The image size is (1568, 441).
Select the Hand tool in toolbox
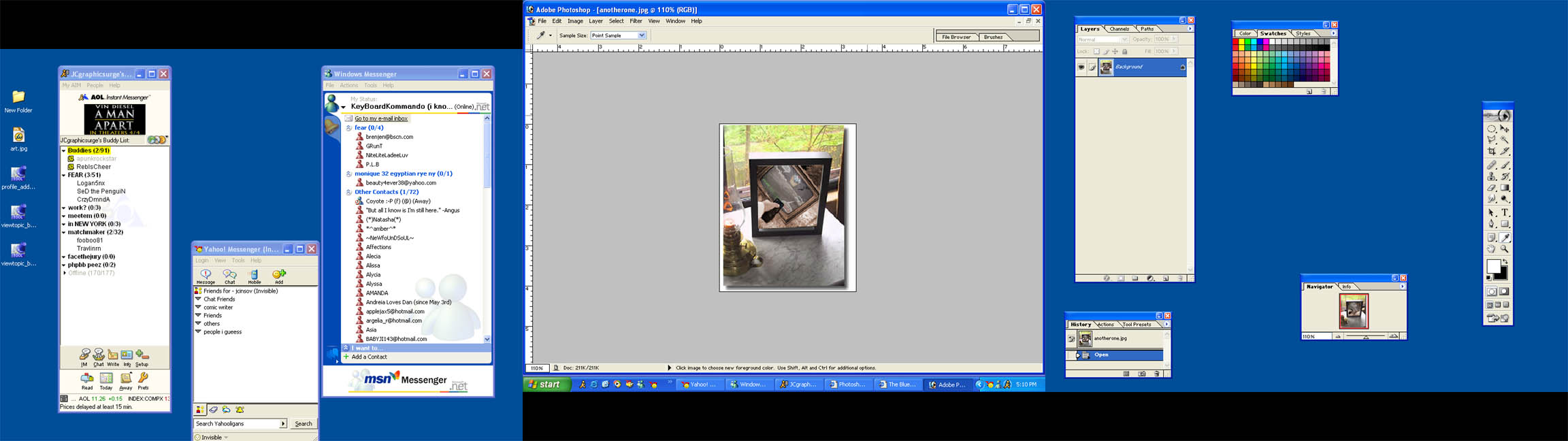(1491, 249)
